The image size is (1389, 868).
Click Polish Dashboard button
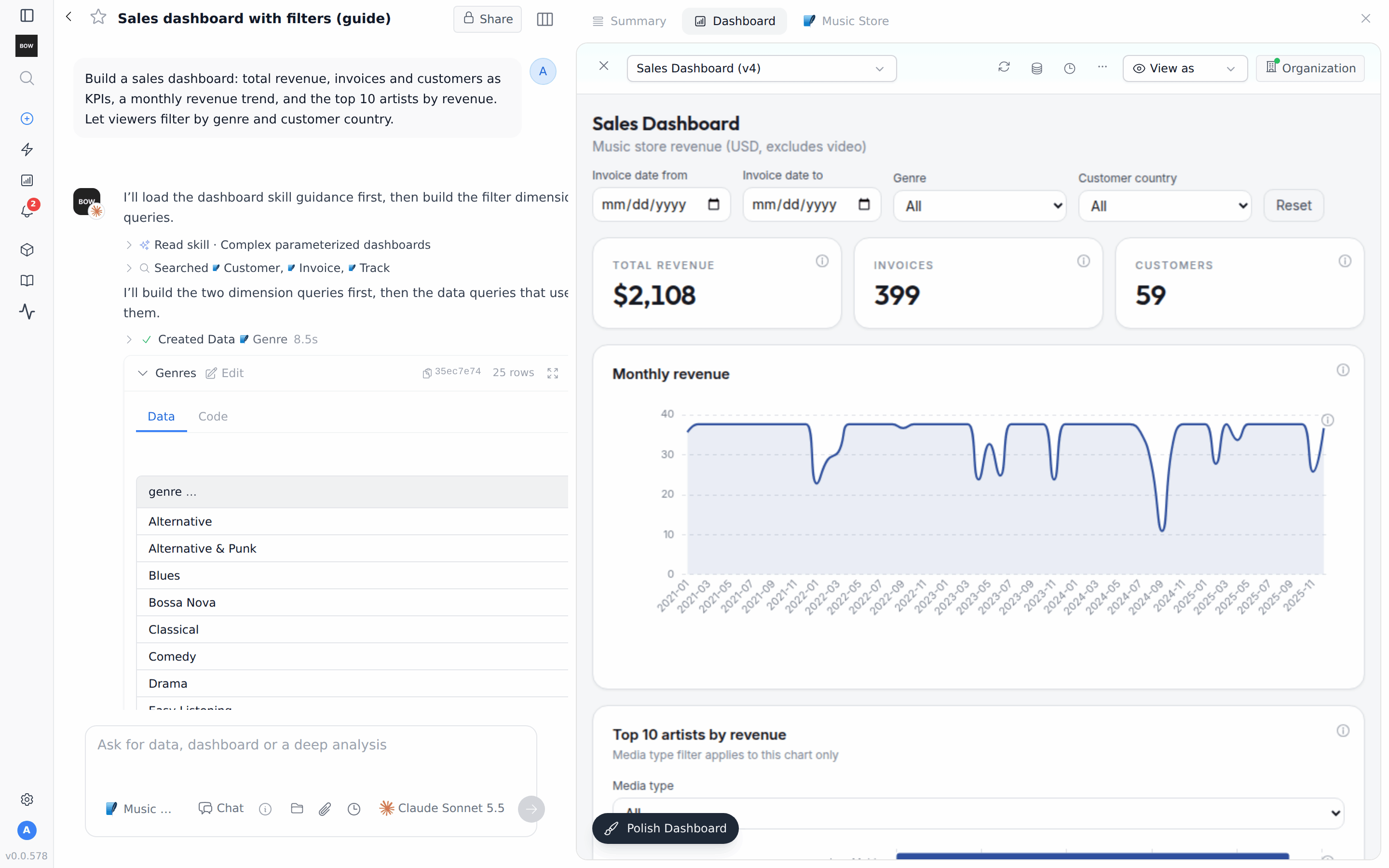coord(665,828)
